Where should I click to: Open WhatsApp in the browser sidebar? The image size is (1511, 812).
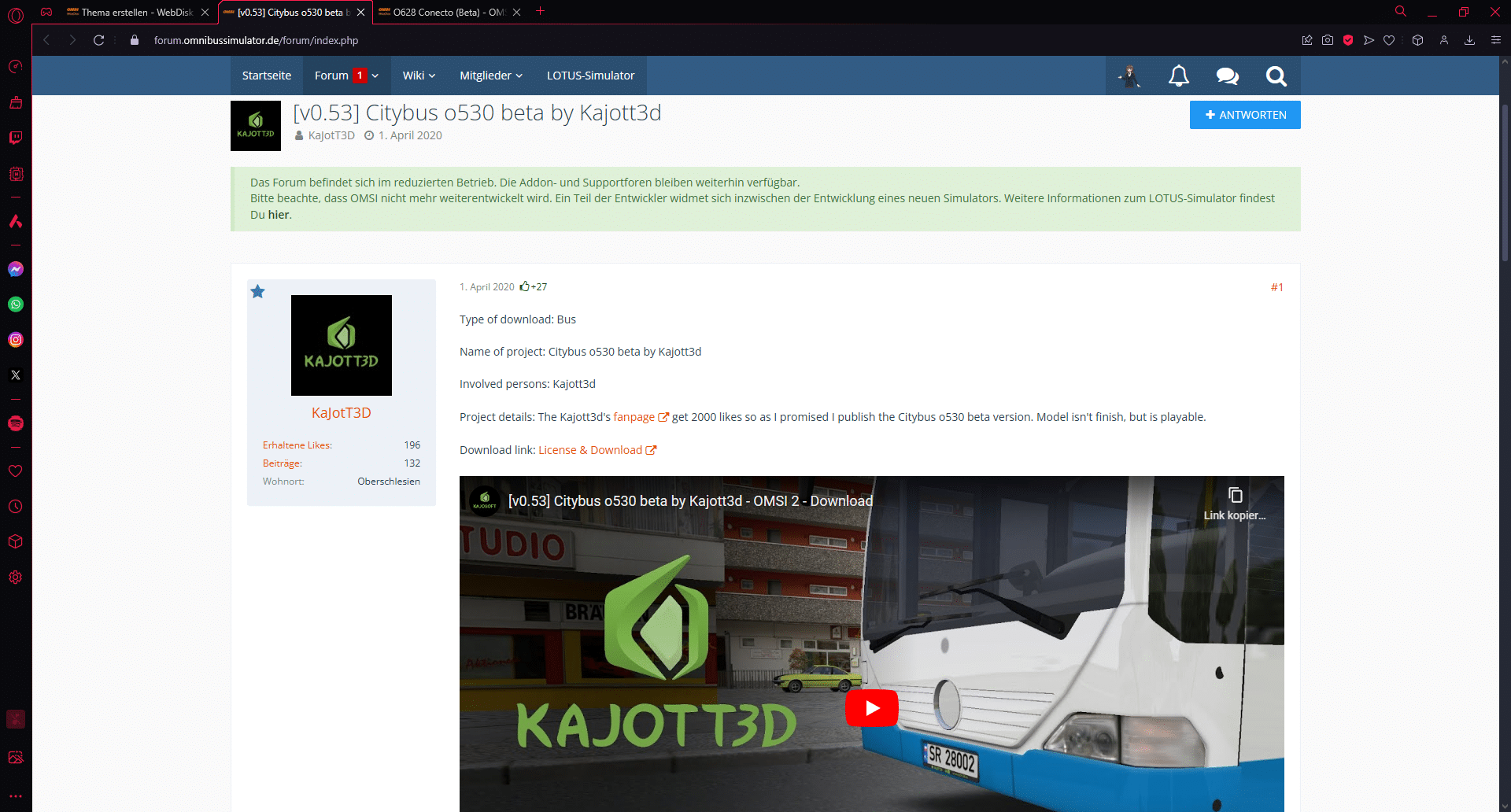pos(16,304)
